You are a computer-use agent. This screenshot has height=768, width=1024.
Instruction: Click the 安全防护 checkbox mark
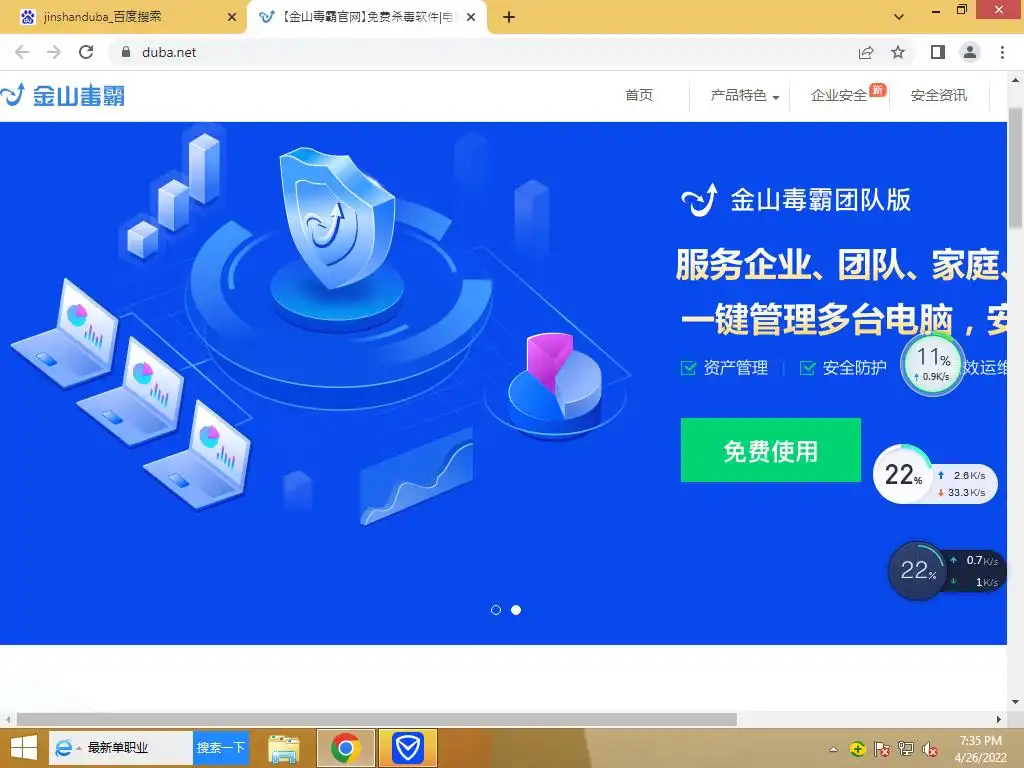(x=807, y=368)
